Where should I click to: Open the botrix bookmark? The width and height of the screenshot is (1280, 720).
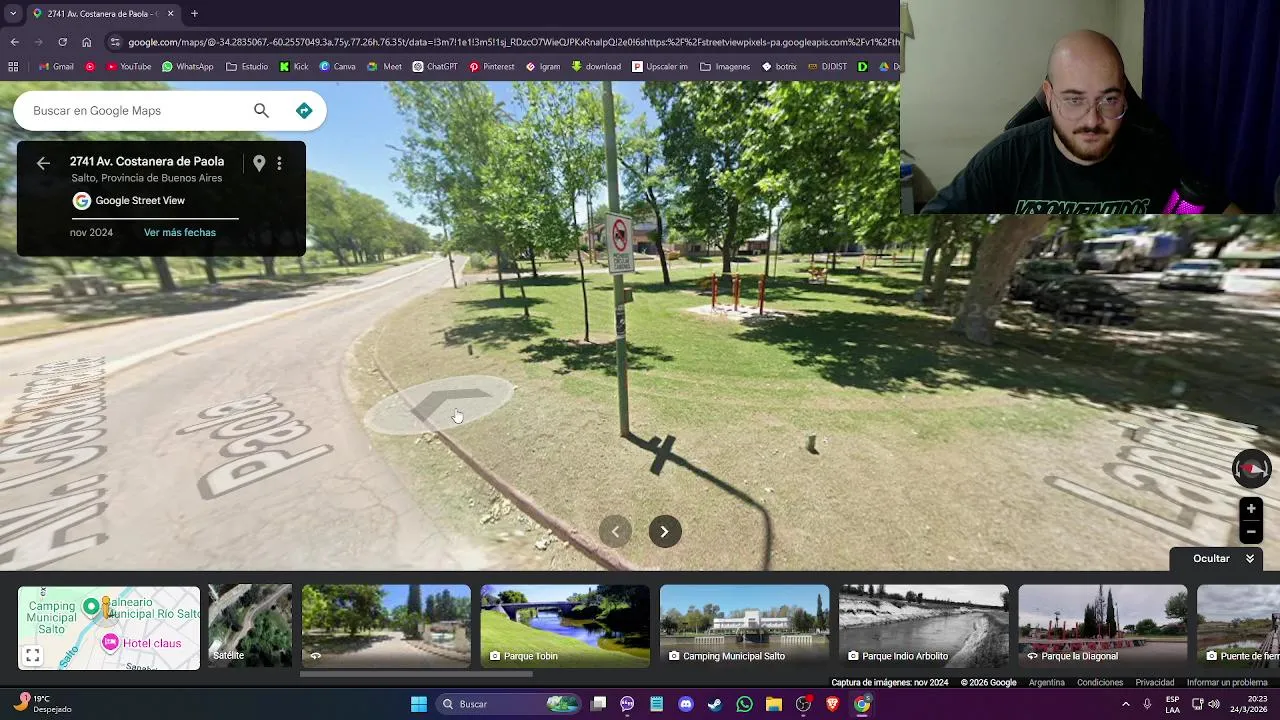point(779,67)
